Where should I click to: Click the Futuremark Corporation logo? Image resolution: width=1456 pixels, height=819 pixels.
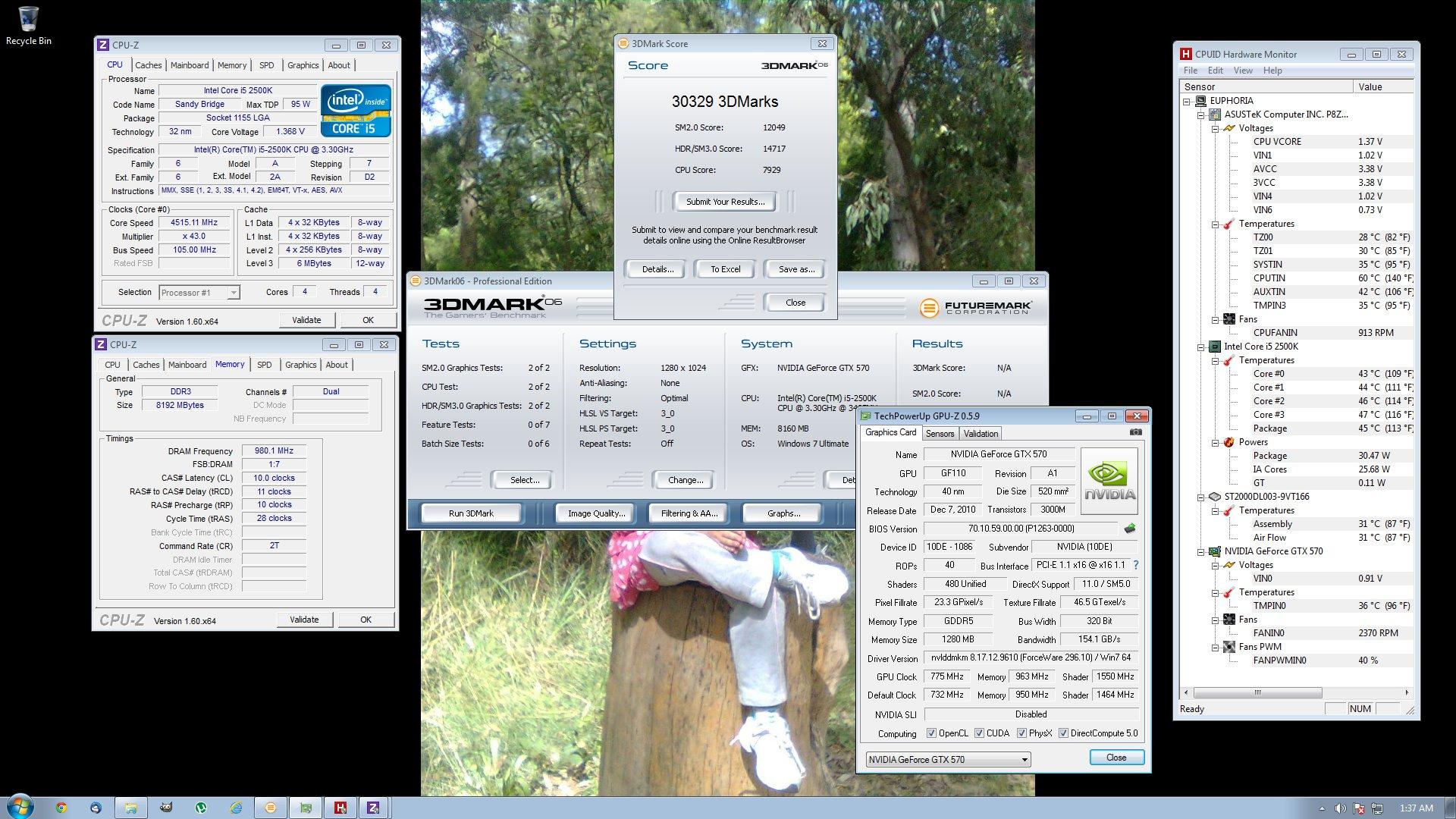pyautogui.click(x=975, y=307)
